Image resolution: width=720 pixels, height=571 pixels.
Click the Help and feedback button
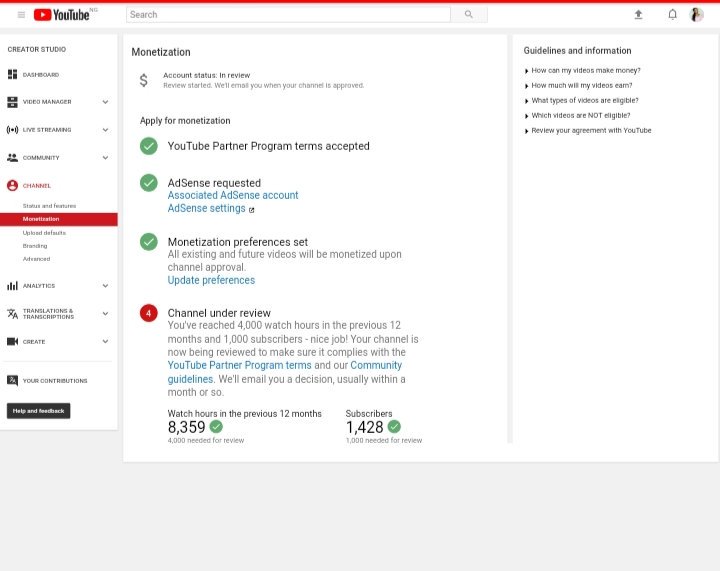pos(39,411)
